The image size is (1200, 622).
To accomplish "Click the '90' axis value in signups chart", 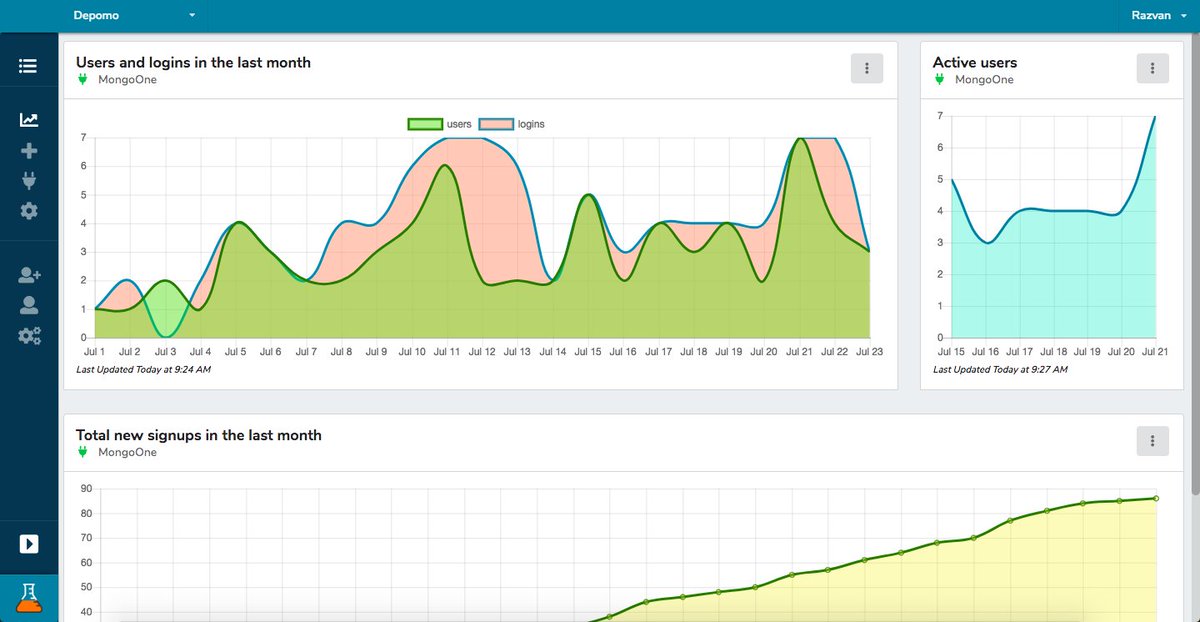I will pyautogui.click(x=86, y=489).
